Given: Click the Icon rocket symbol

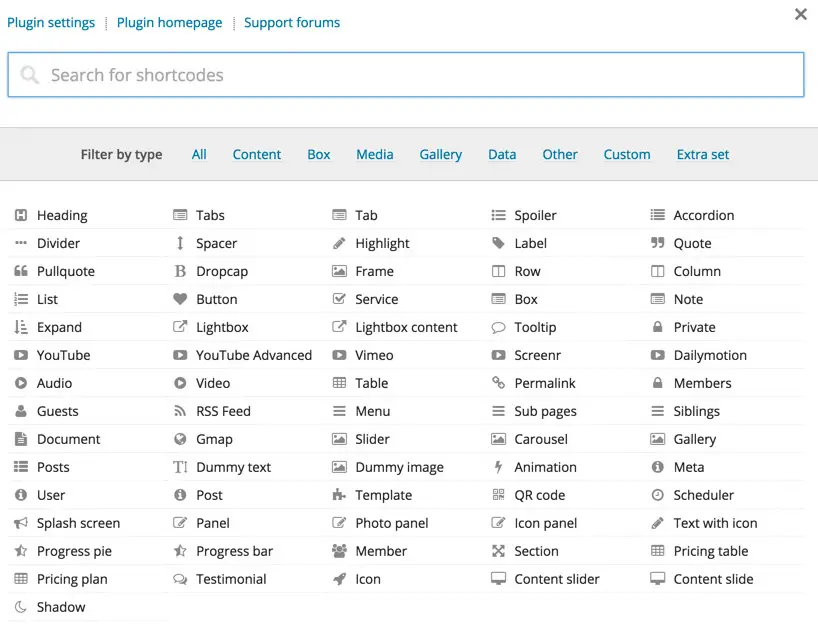Looking at the screenshot, I should [339, 579].
